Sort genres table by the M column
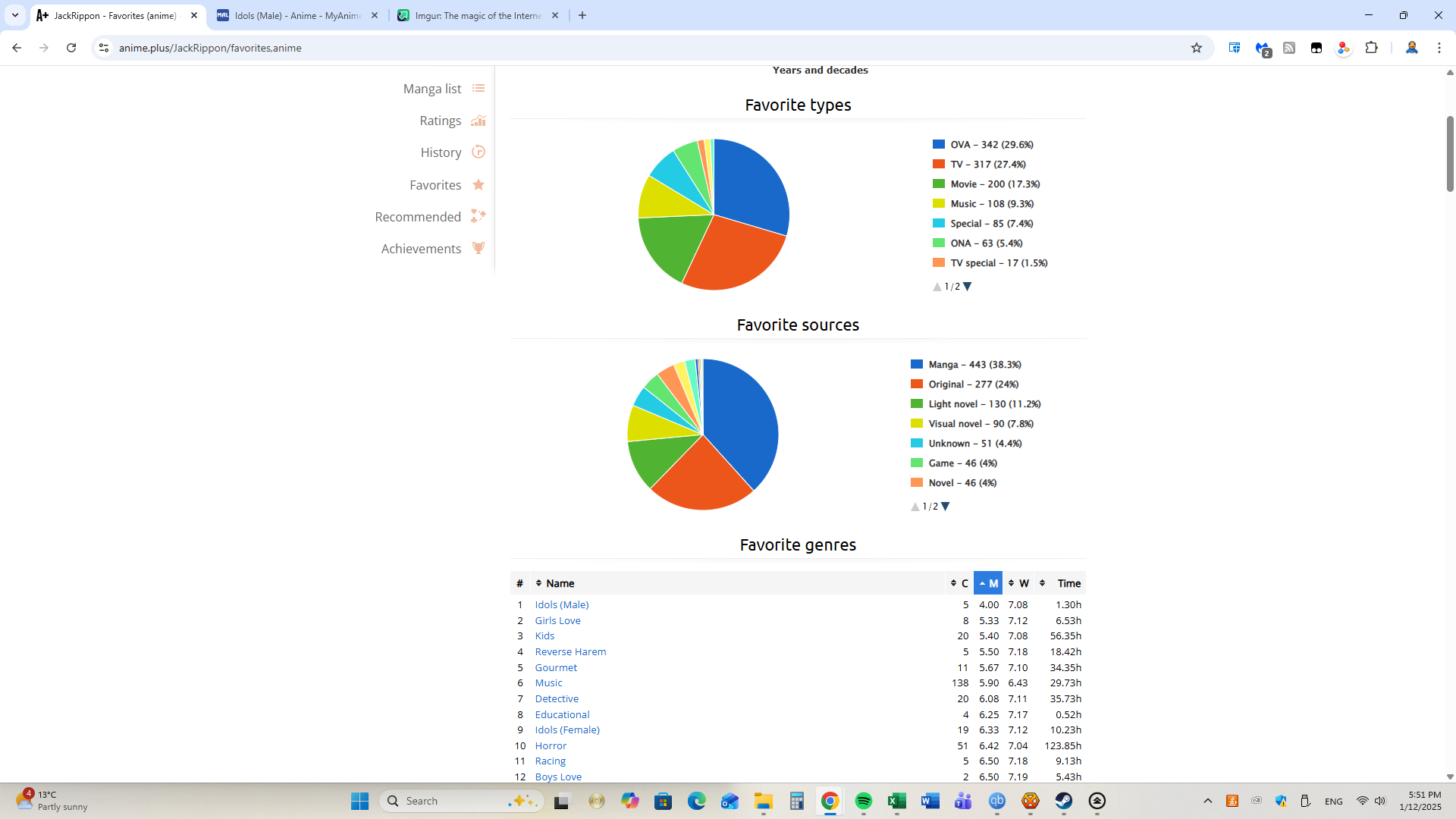This screenshot has height=819, width=1456. pyautogui.click(x=988, y=583)
